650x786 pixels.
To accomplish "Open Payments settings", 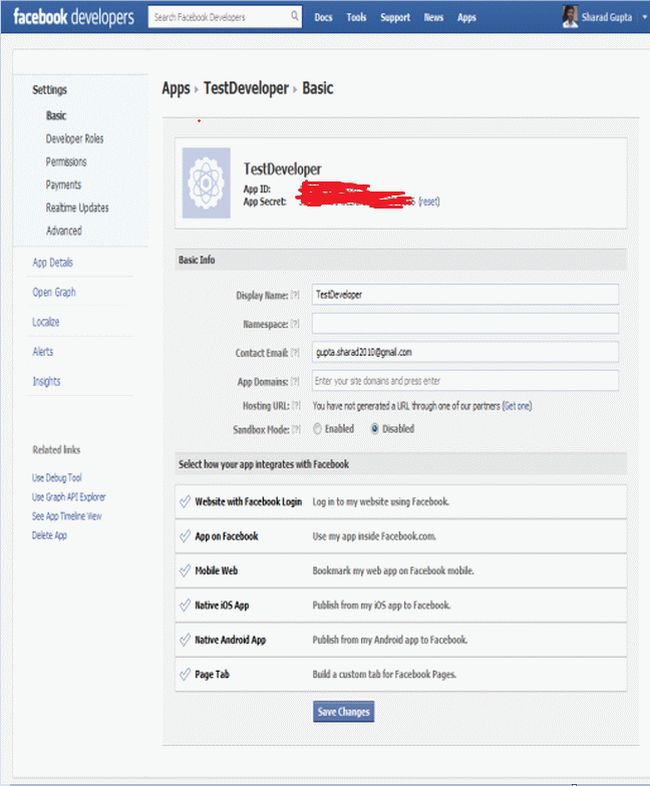I will (63, 185).
